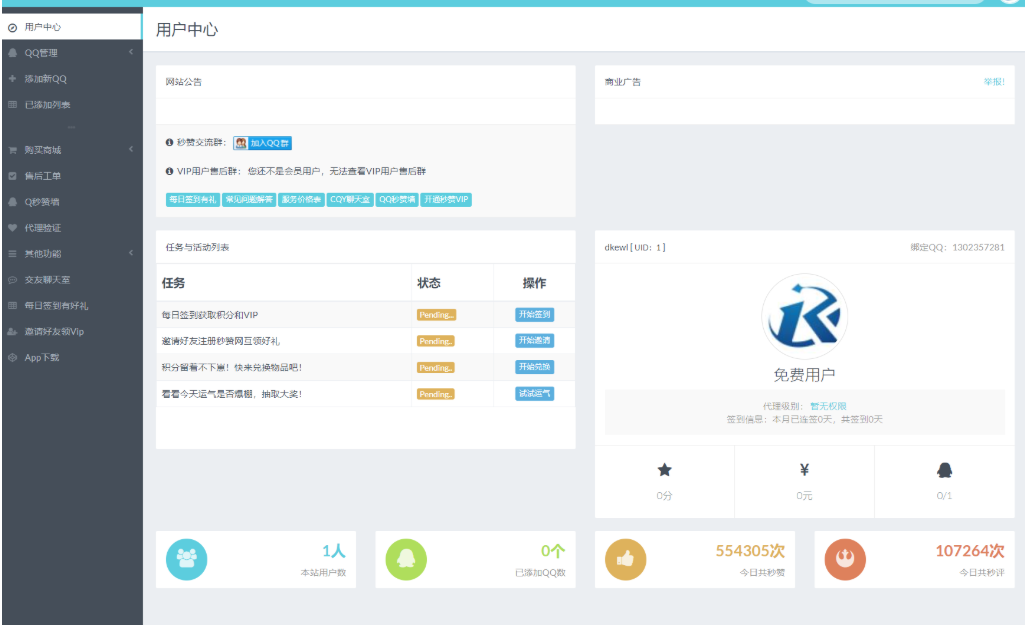Click the yen balance icon

click(804, 470)
